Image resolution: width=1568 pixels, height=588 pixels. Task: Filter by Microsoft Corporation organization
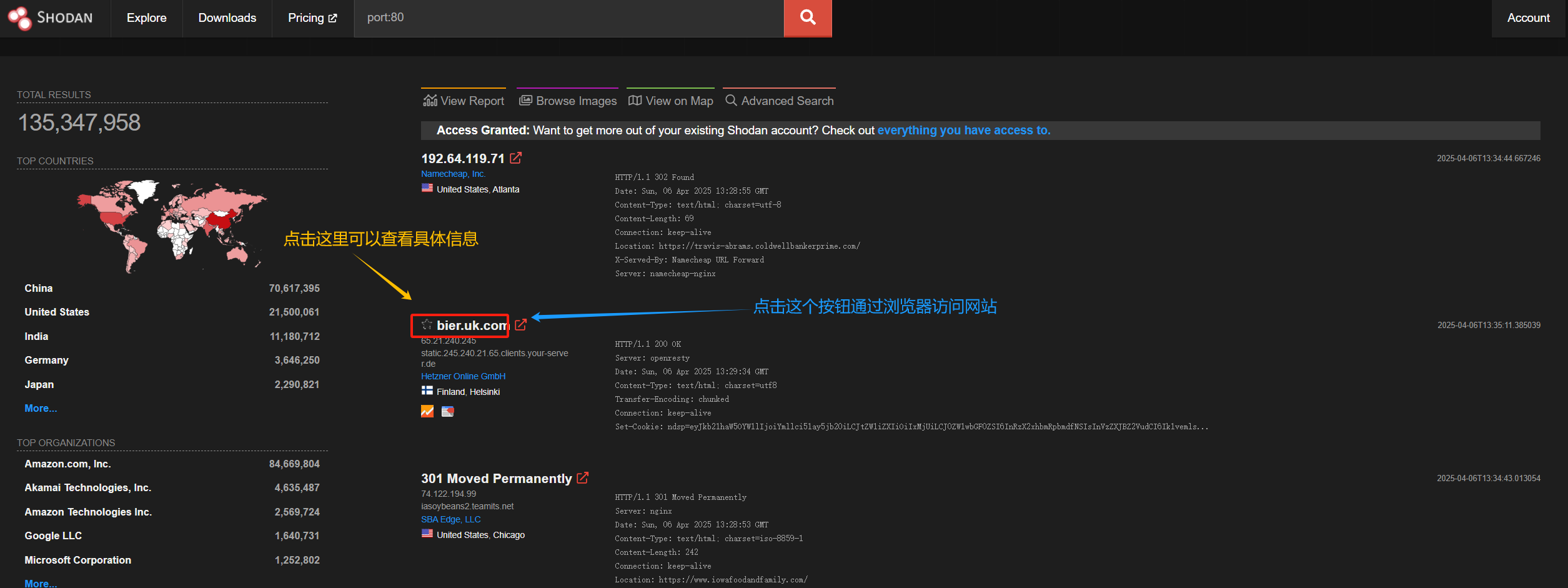[x=77, y=560]
